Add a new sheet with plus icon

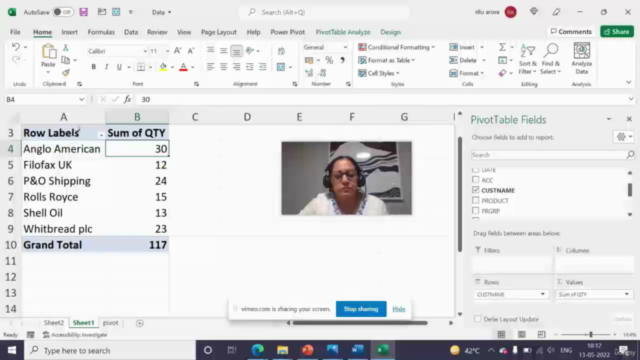(x=140, y=323)
